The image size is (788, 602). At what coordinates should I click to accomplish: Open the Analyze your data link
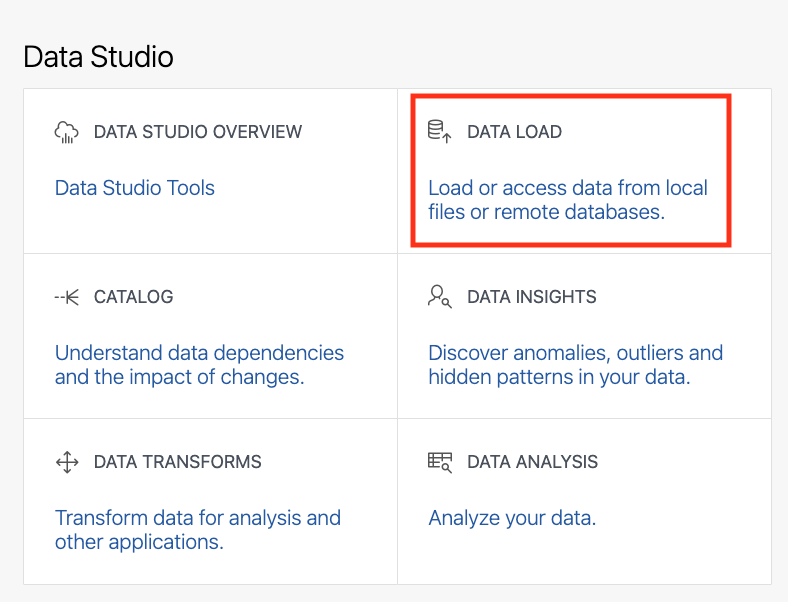coord(512,518)
